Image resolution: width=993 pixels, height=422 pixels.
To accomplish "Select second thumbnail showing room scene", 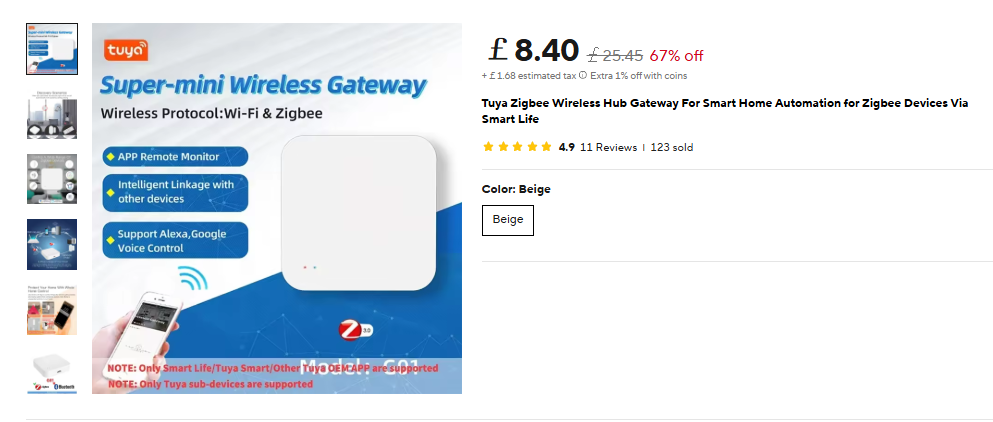I will [52, 114].
